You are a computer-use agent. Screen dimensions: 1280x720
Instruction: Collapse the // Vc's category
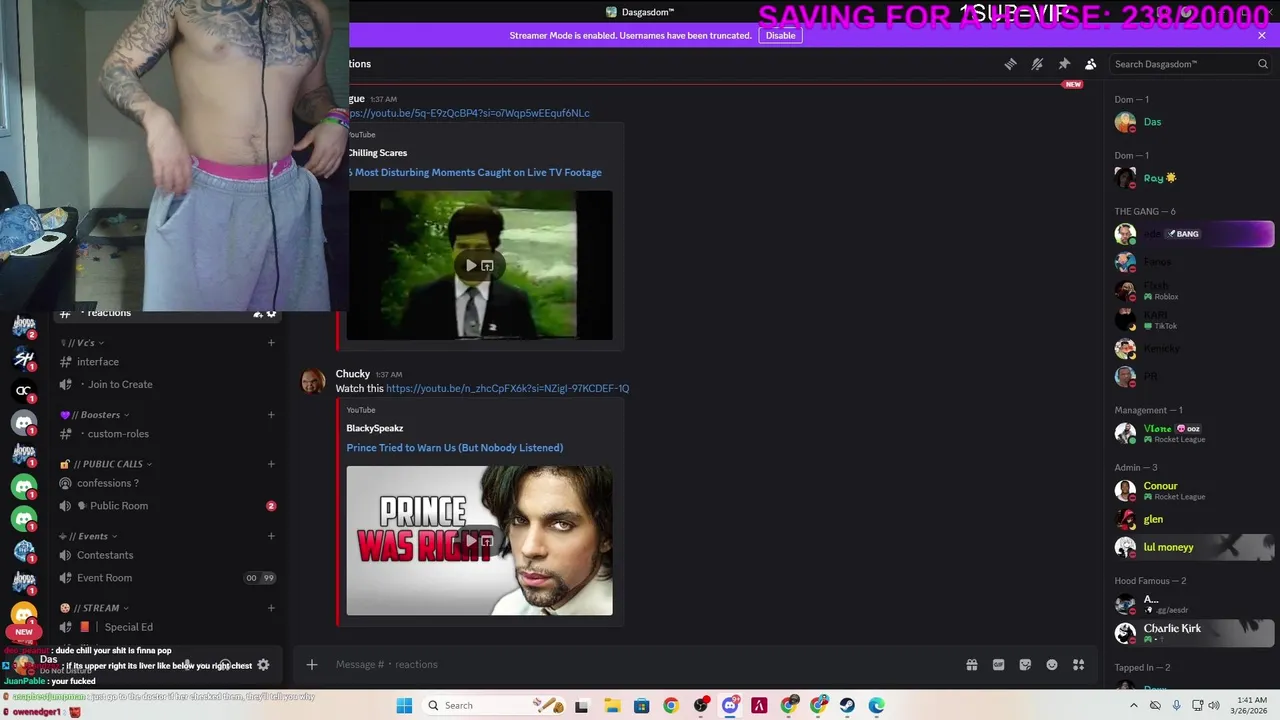[81, 343]
